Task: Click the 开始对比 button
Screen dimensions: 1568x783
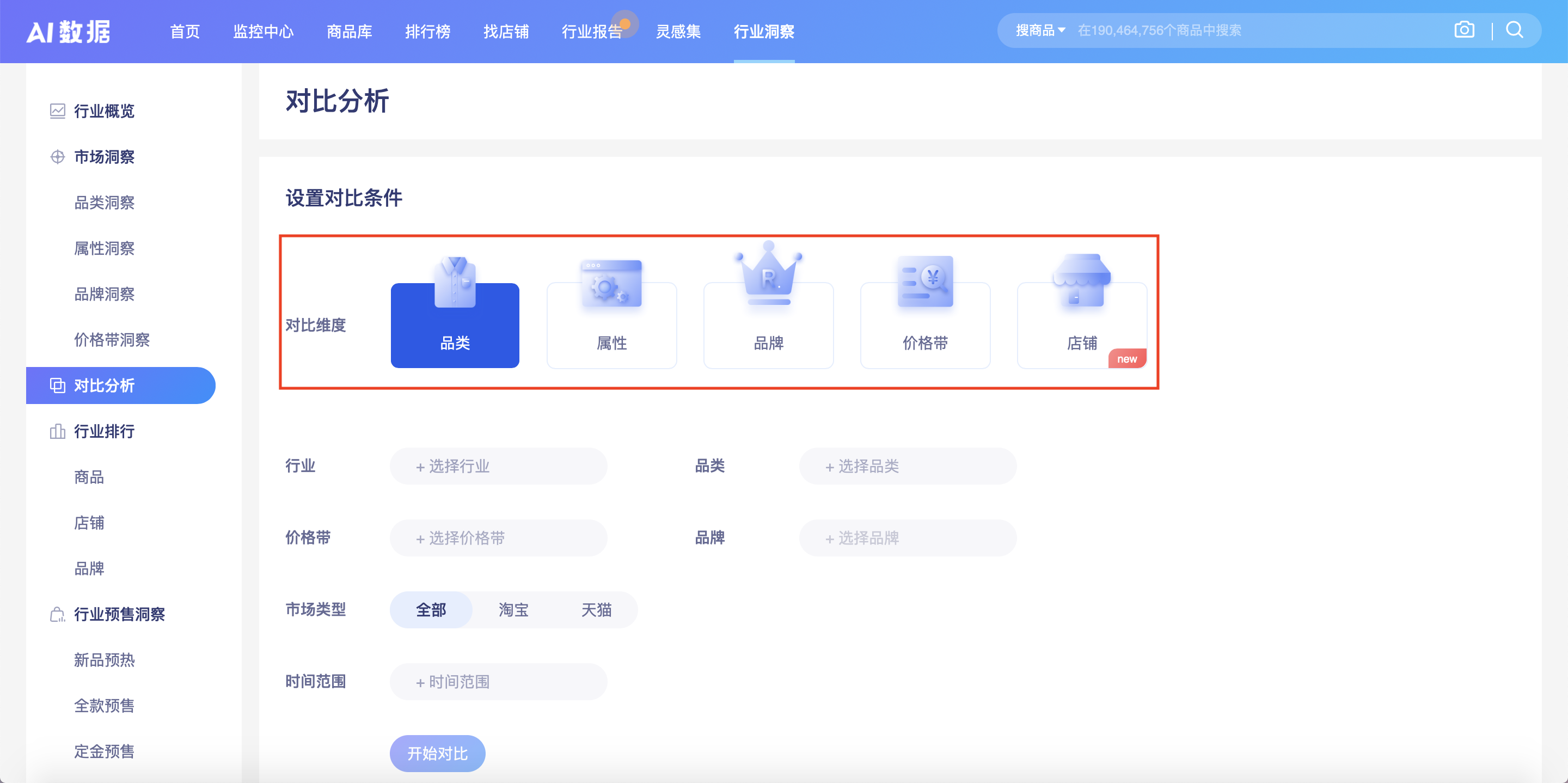Action: (437, 753)
